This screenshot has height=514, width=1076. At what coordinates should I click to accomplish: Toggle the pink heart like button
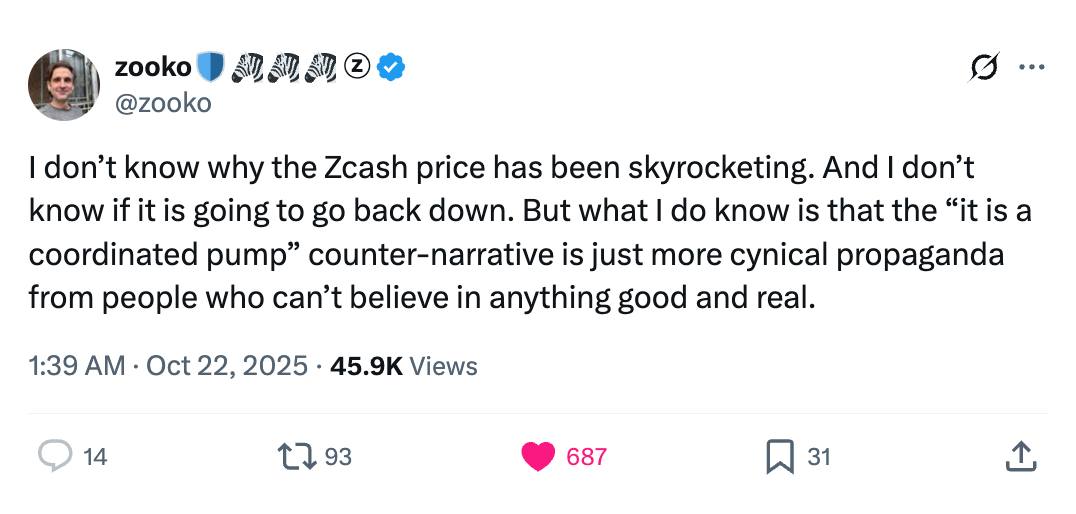(538, 457)
